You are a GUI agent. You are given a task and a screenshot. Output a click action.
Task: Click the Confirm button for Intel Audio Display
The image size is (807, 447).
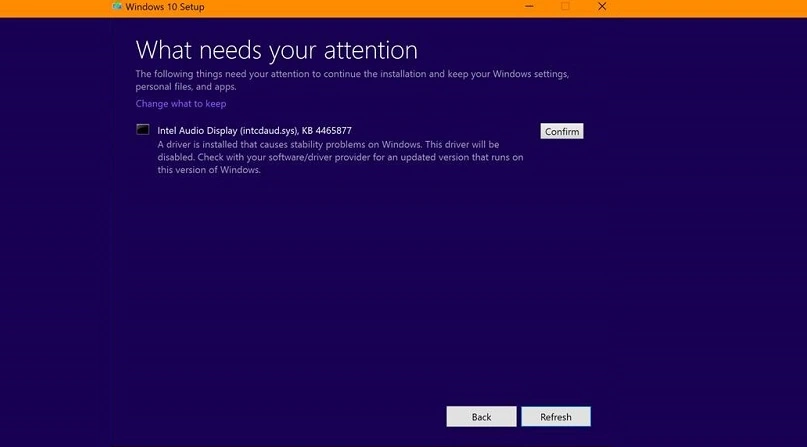(562, 131)
